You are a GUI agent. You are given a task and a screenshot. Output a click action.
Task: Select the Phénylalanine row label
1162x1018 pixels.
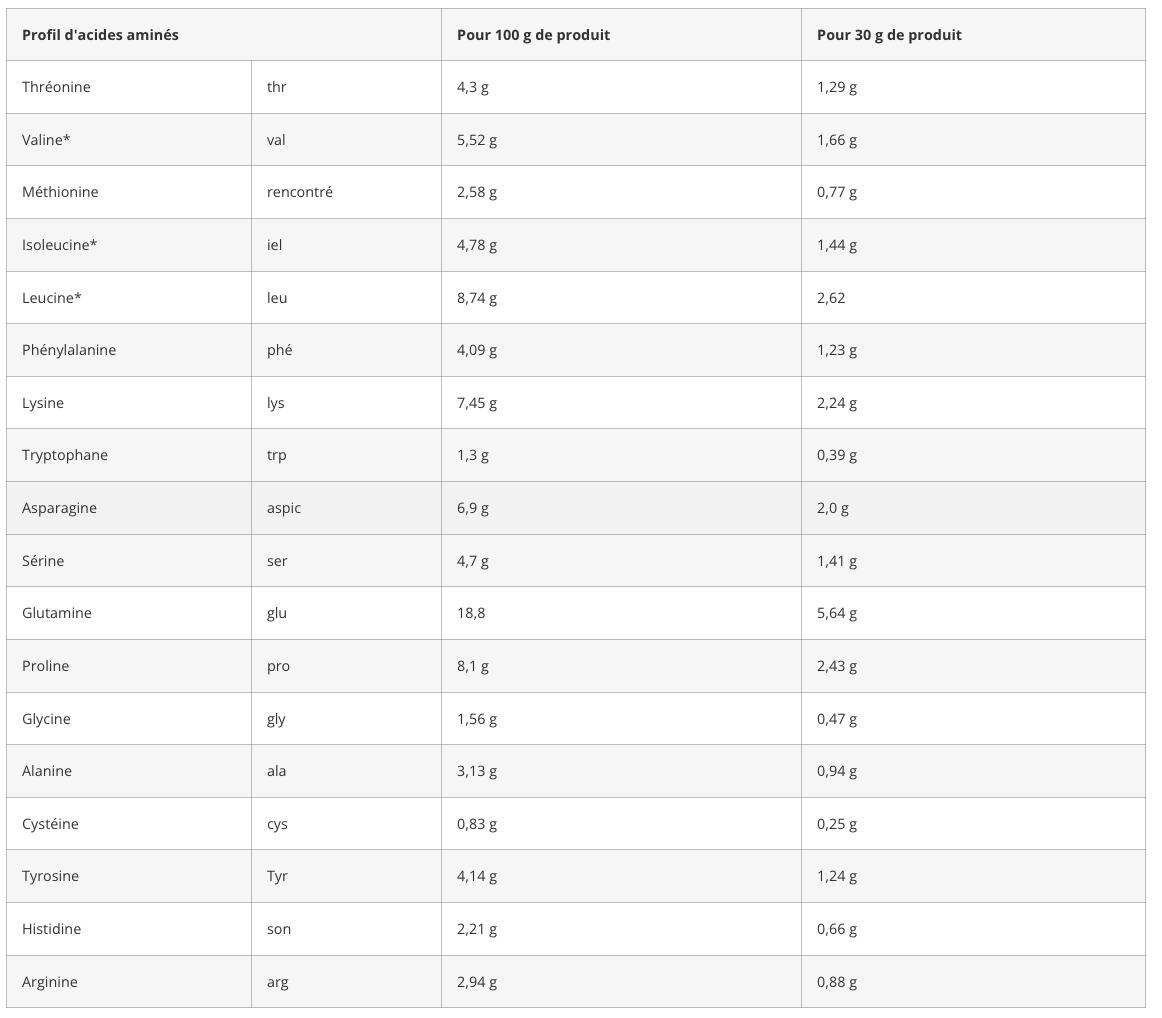[69, 350]
